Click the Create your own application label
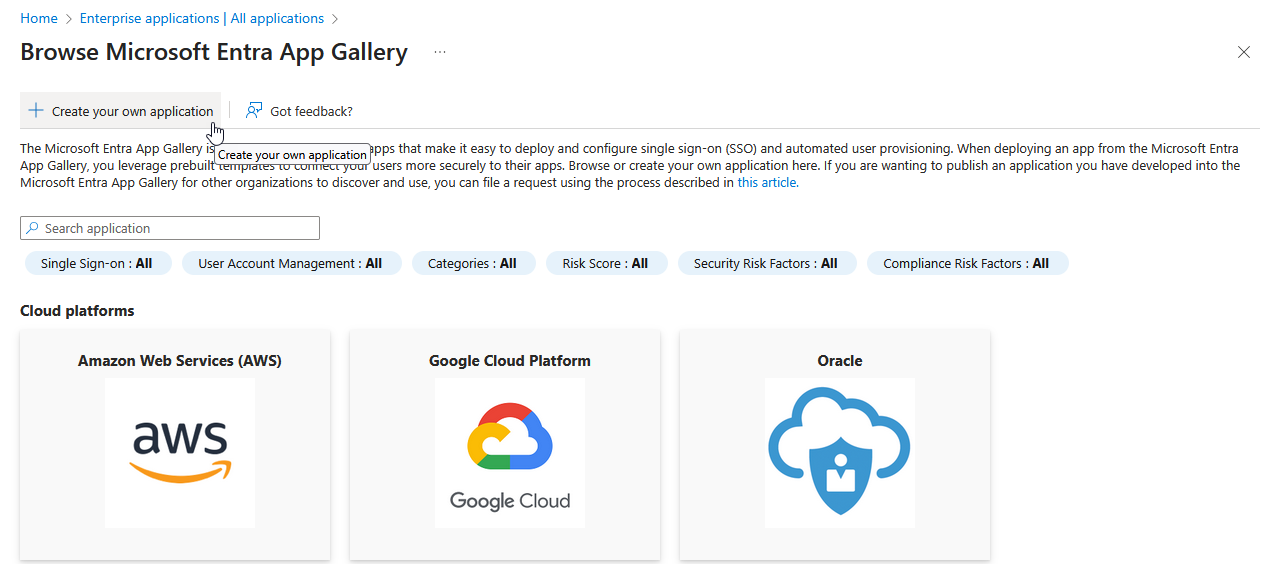 tap(133, 111)
